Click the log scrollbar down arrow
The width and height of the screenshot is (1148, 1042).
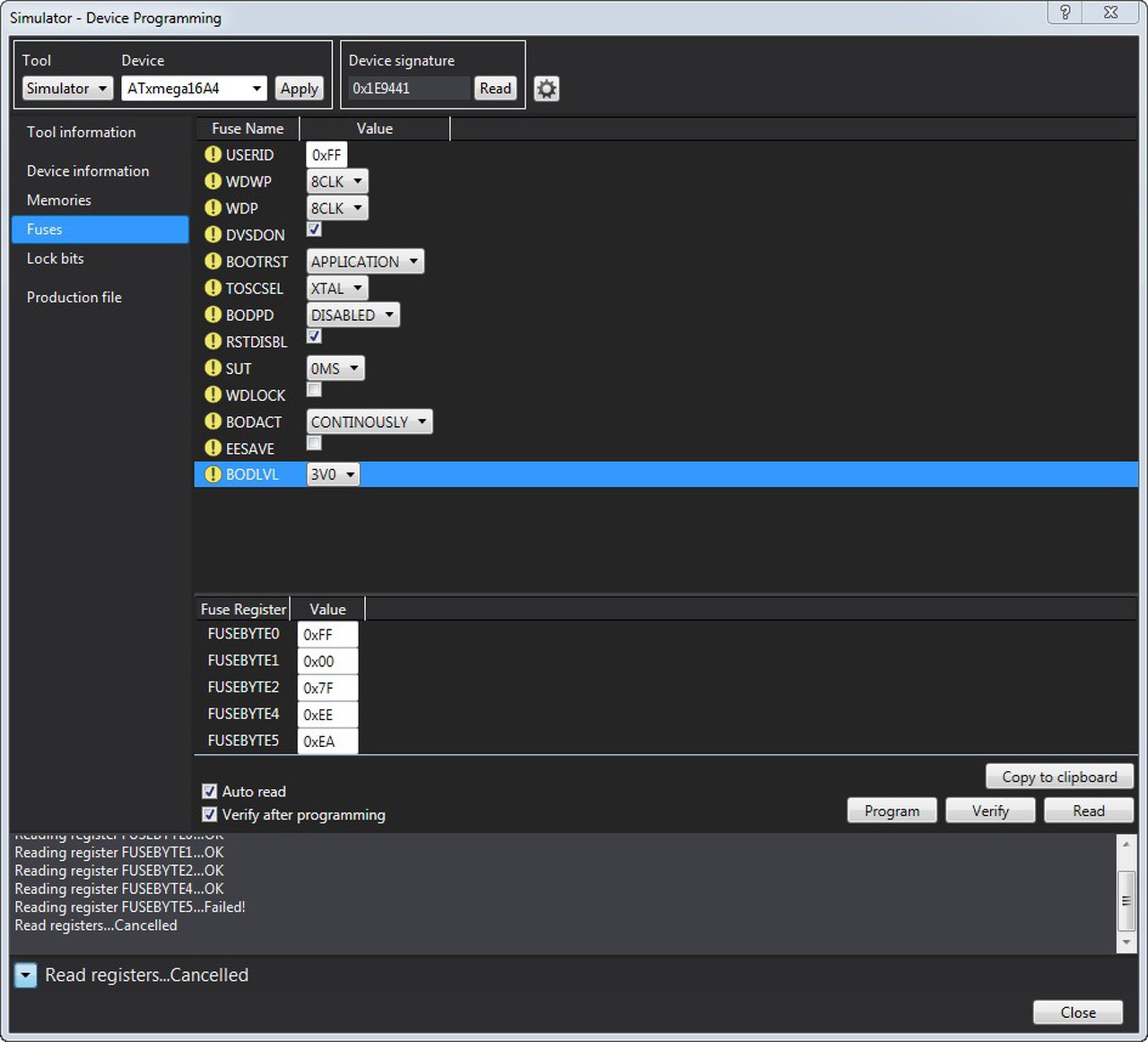click(x=1126, y=942)
